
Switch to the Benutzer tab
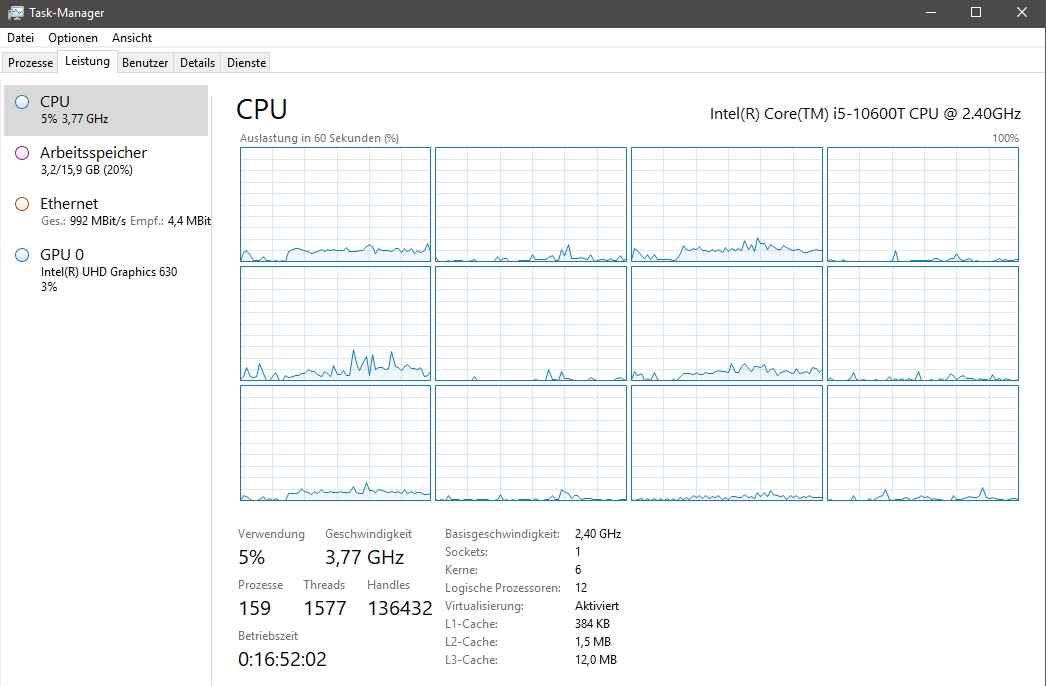coord(145,63)
